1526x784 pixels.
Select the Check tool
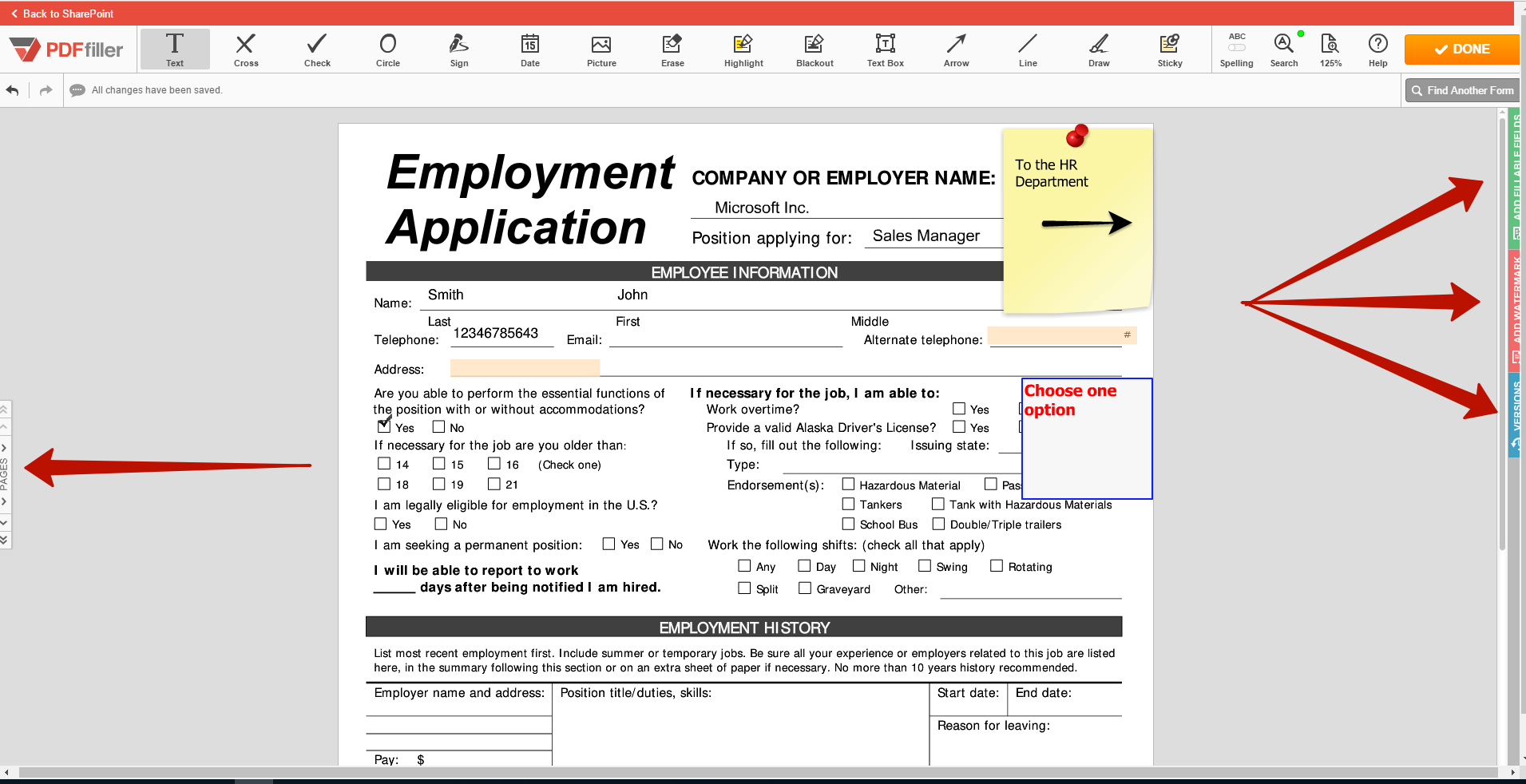pyautogui.click(x=316, y=49)
